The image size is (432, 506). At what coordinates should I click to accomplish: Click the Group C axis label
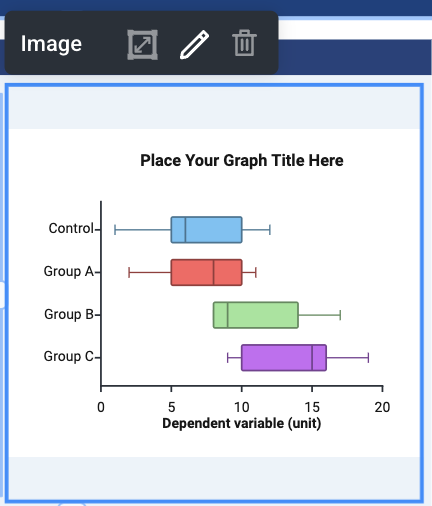(x=69, y=357)
